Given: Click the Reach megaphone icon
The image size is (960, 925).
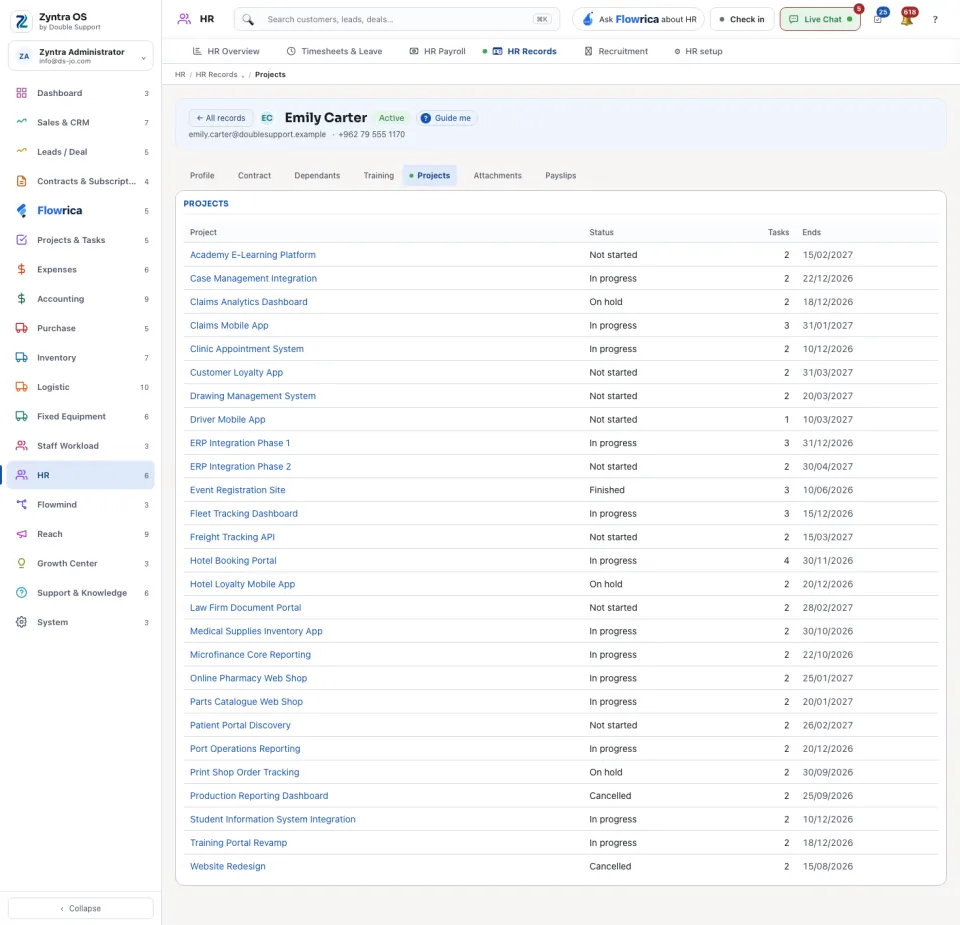Looking at the screenshot, I should [x=21, y=534].
